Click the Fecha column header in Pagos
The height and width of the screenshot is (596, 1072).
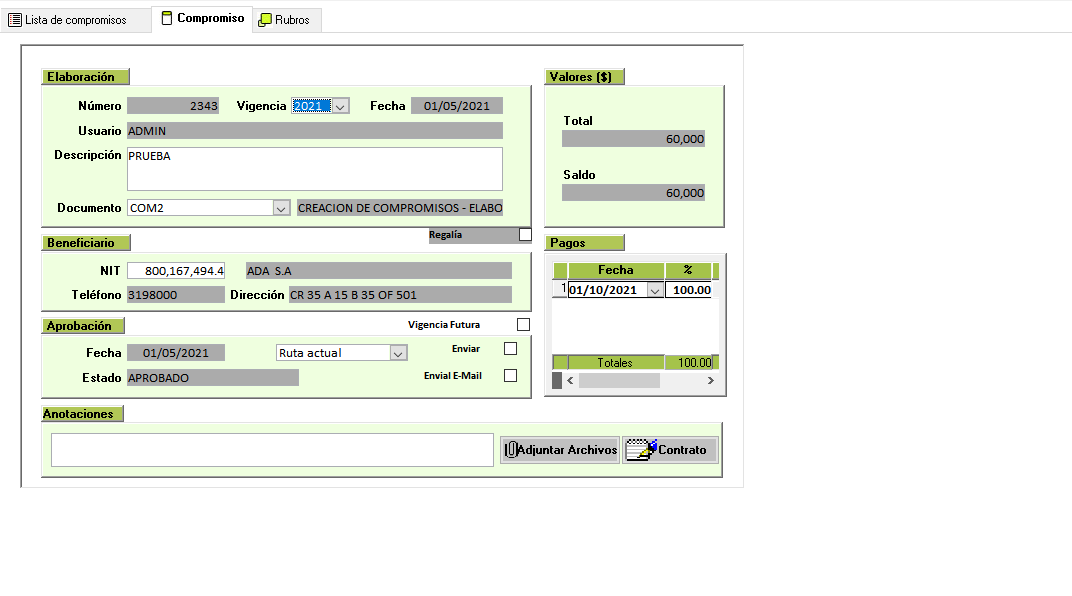[x=615, y=270]
